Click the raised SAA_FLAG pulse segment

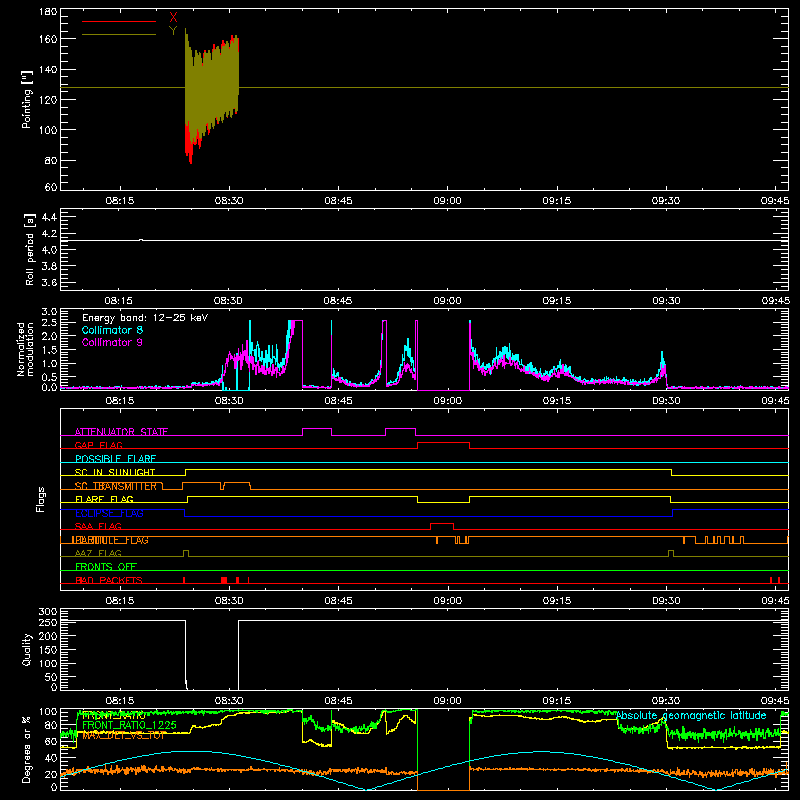coord(442,523)
